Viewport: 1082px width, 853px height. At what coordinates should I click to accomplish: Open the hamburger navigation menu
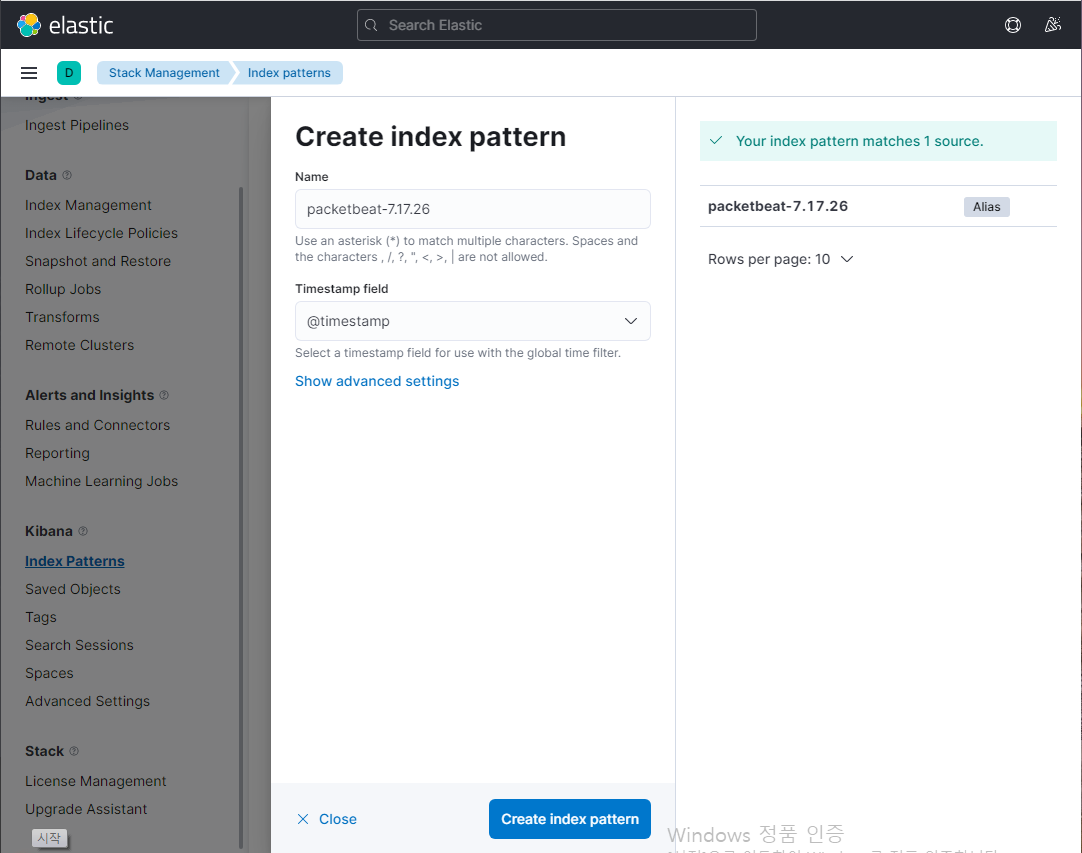coord(29,72)
